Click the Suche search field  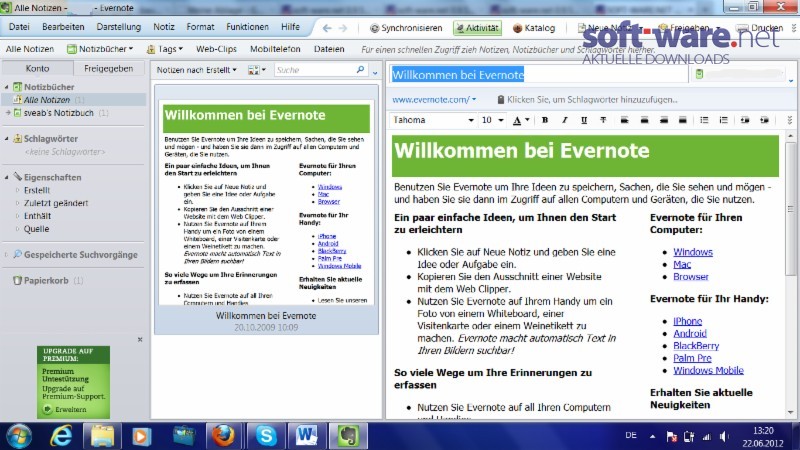314,70
